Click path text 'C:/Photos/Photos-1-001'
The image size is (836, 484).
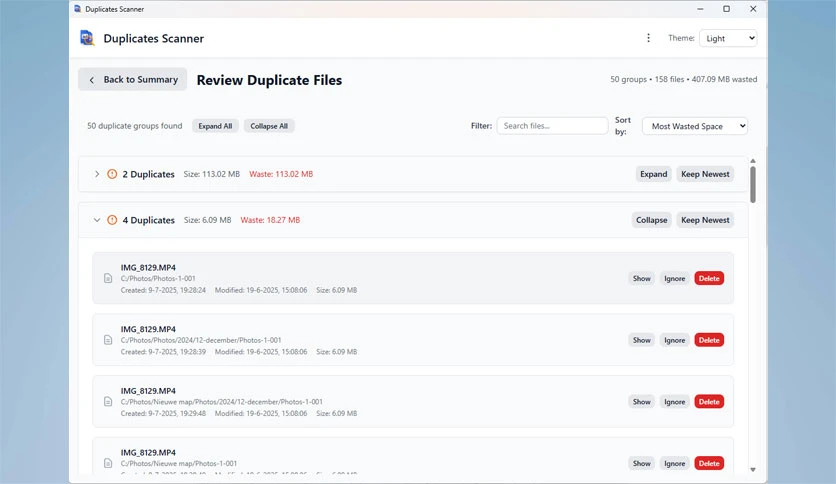point(158,278)
